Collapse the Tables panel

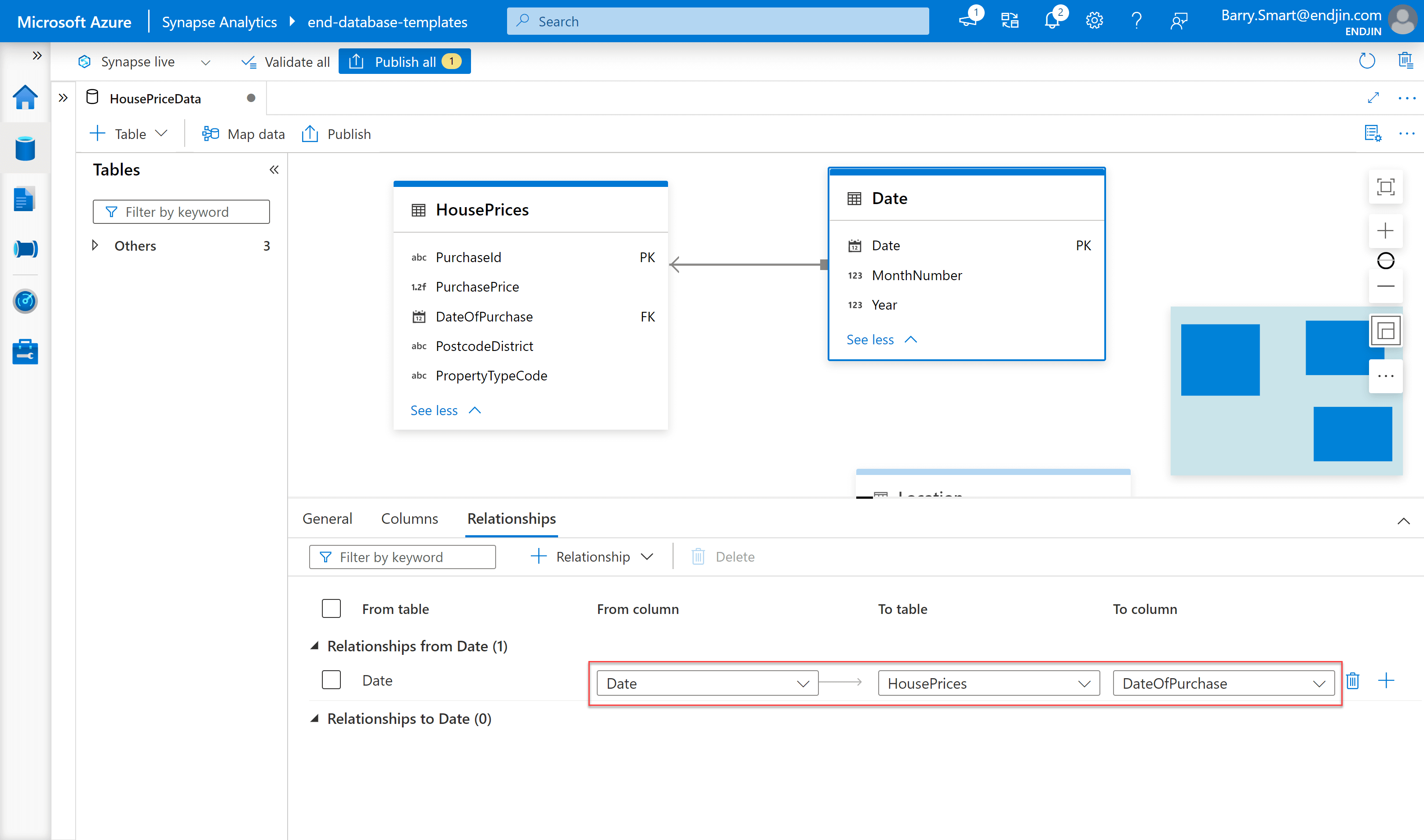tap(274, 169)
